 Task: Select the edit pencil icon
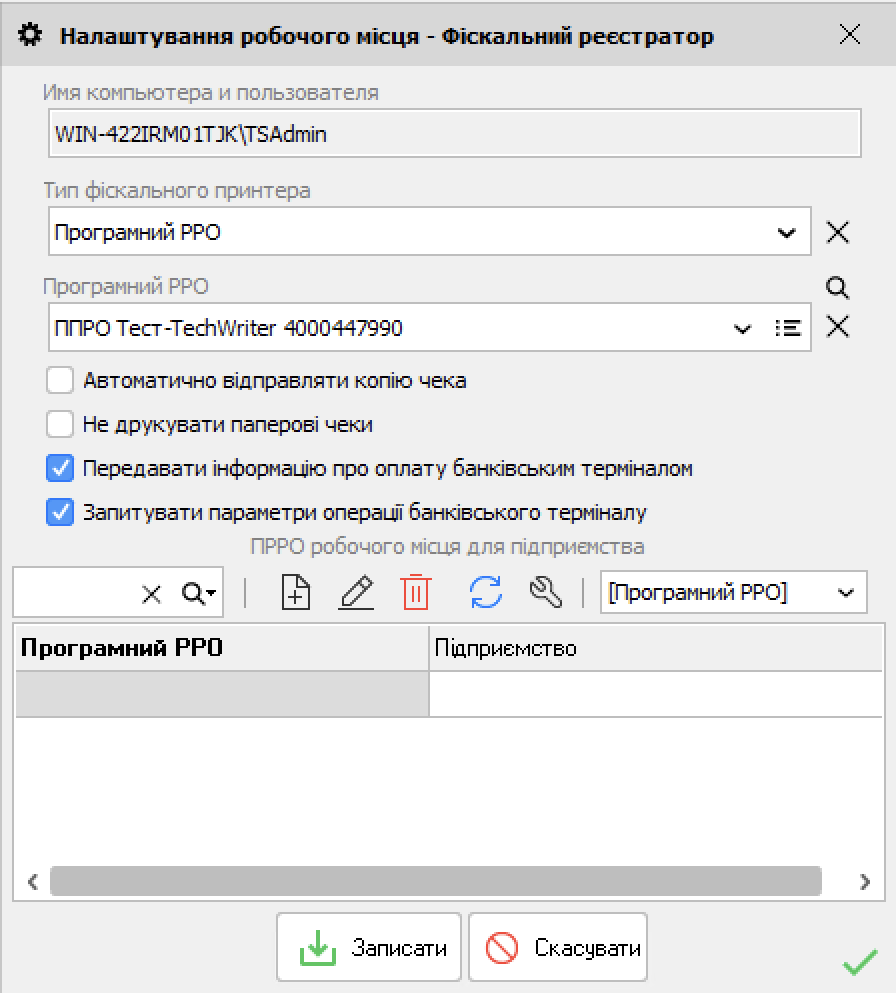click(356, 593)
